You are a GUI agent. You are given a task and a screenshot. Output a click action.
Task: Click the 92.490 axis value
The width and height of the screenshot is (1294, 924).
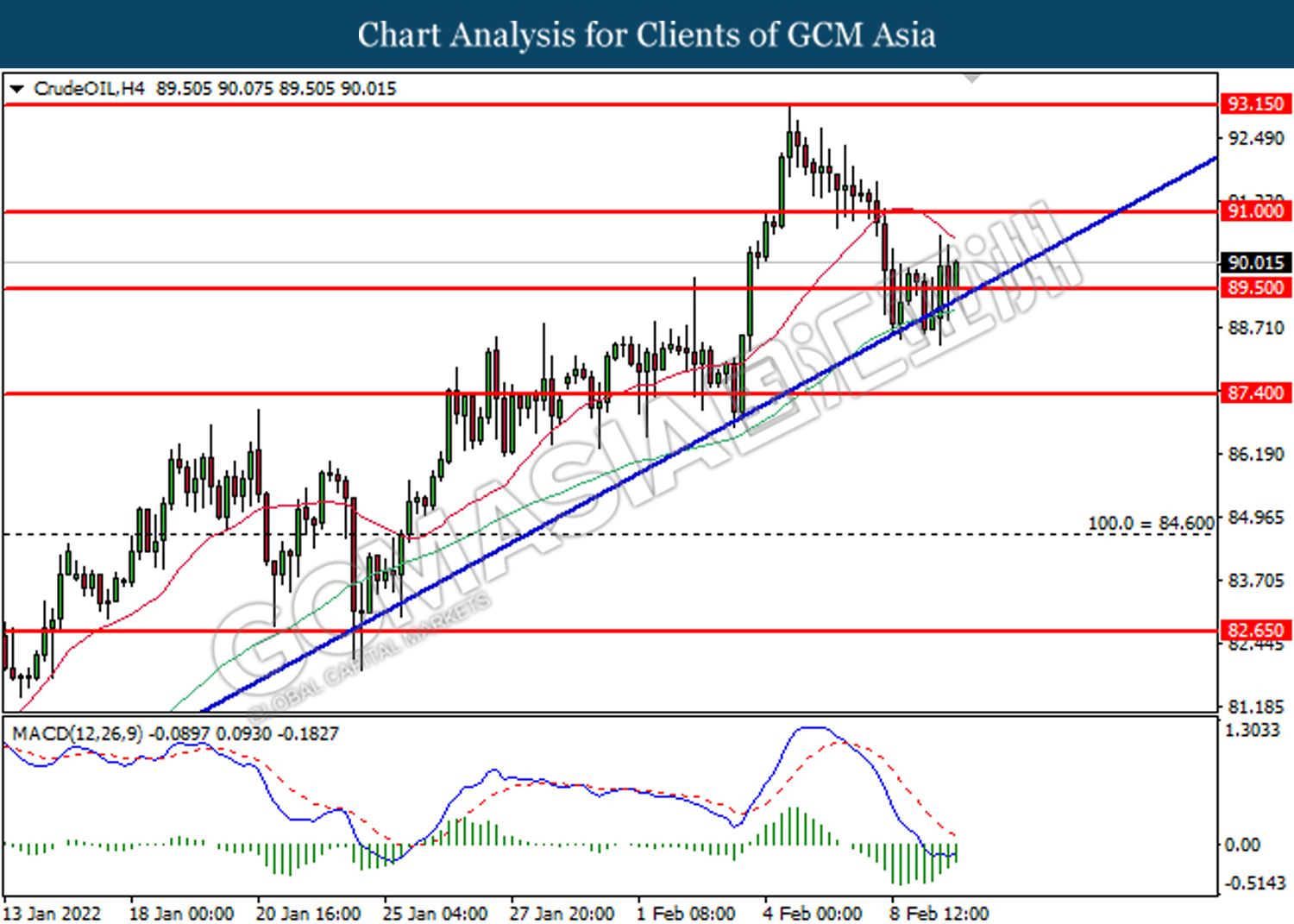click(1256, 138)
